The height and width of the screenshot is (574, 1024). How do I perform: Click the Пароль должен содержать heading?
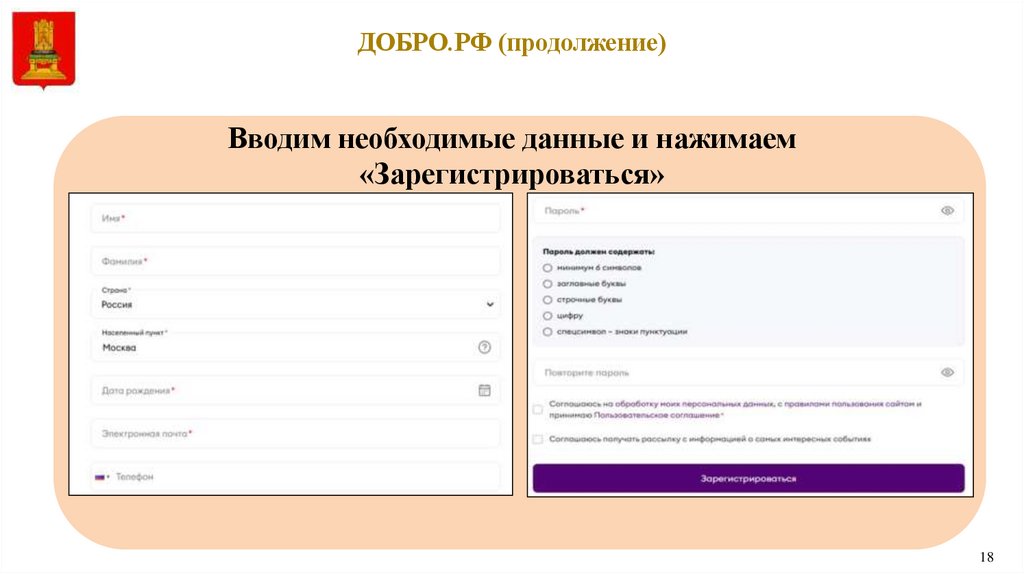(x=598, y=251)
